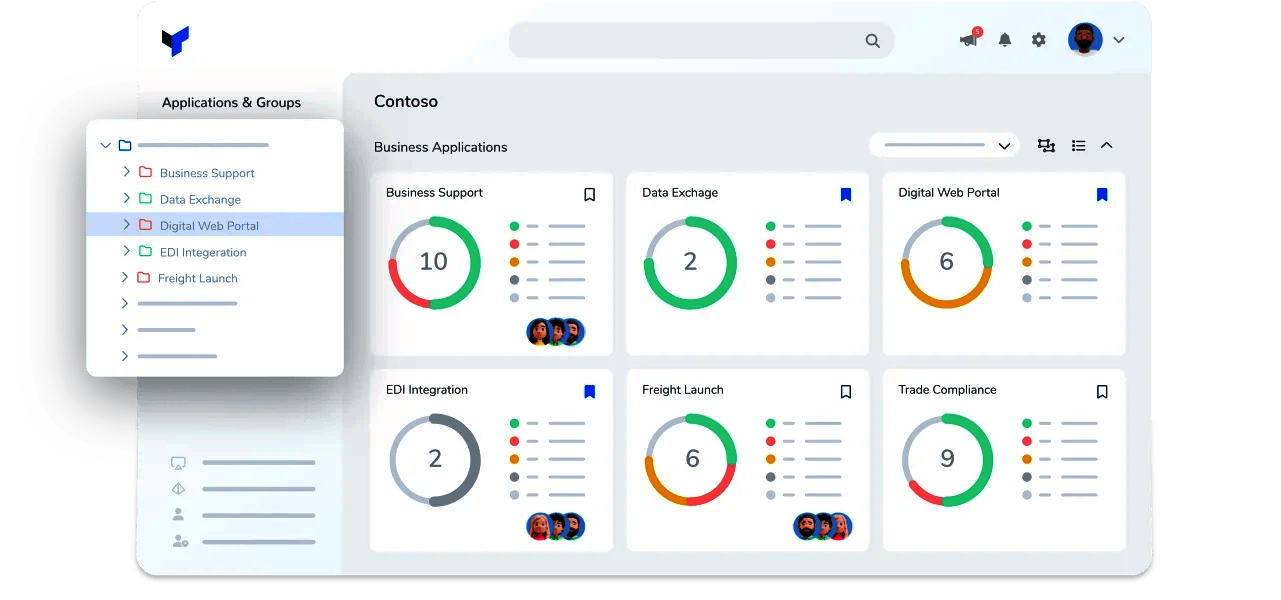Screen dimensions: 1281x600
Task: Collapse the Business Applications section
Action: coord(1107,145)
